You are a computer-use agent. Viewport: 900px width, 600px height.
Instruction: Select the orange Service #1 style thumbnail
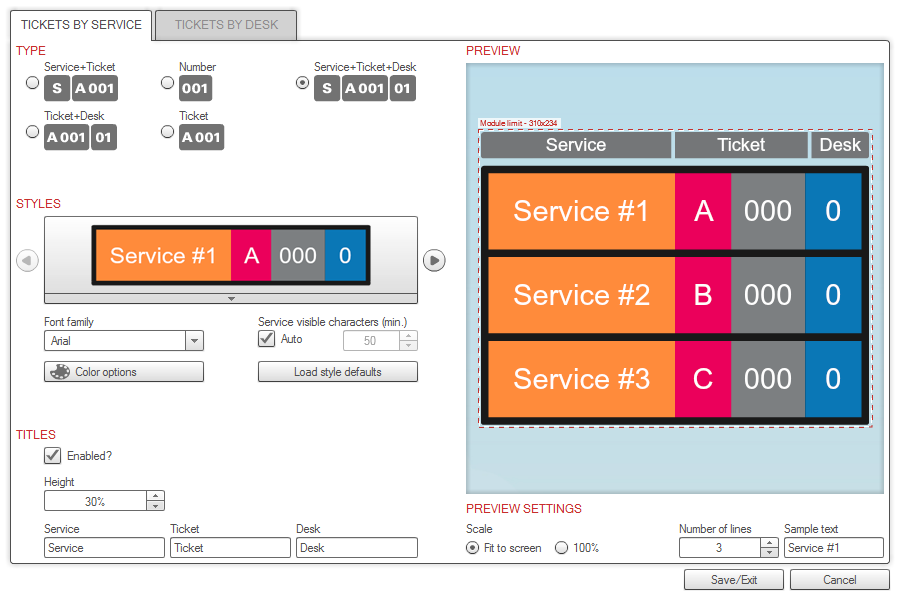pyautogui.click(x=231, y=256)
